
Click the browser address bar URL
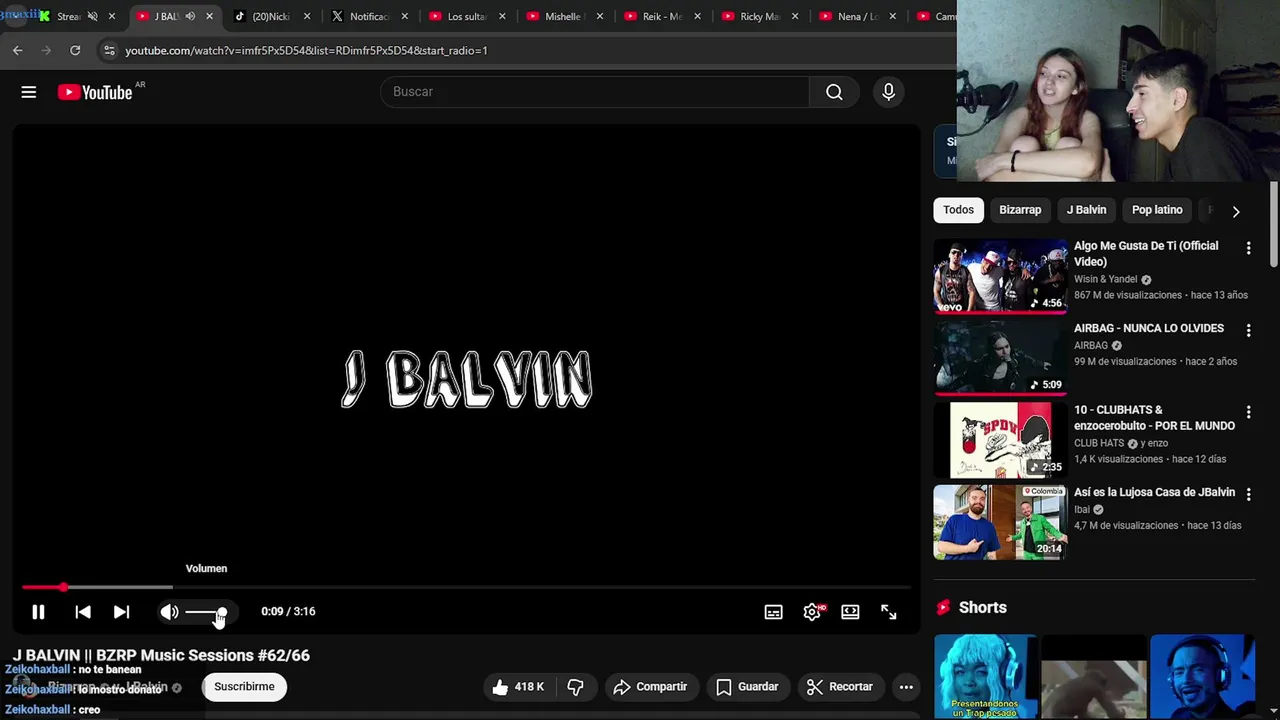(x=306, y=50)
